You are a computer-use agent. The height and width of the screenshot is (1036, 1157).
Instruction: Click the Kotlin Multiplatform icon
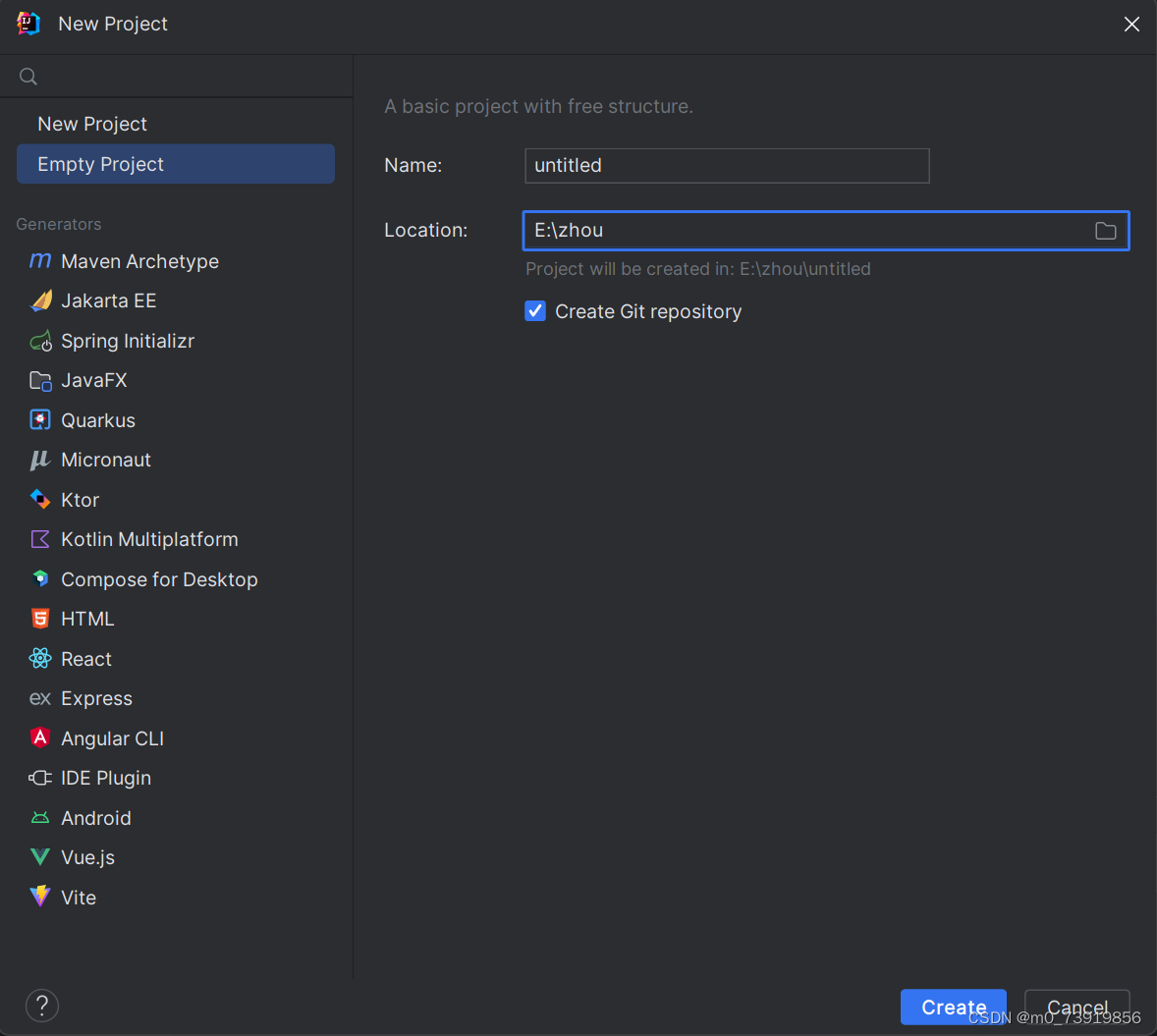coord(40,539)
